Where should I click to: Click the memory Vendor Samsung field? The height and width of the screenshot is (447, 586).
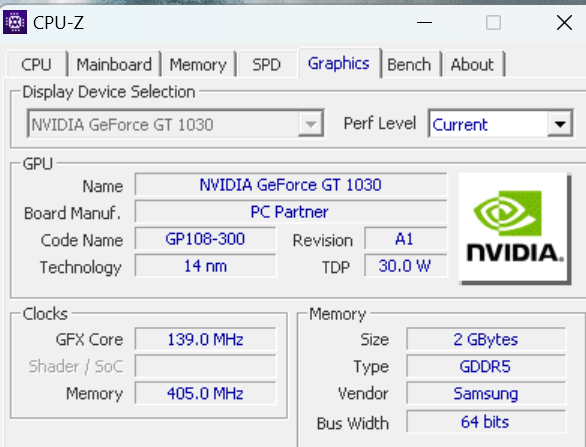486,393
